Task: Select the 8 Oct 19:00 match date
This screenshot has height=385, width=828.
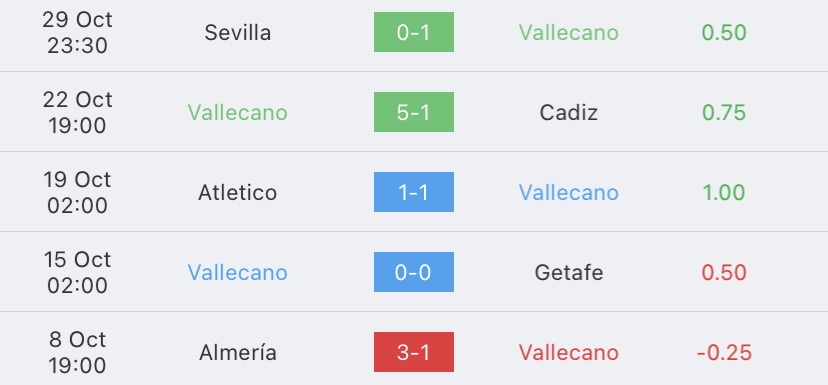Action: 78,352
